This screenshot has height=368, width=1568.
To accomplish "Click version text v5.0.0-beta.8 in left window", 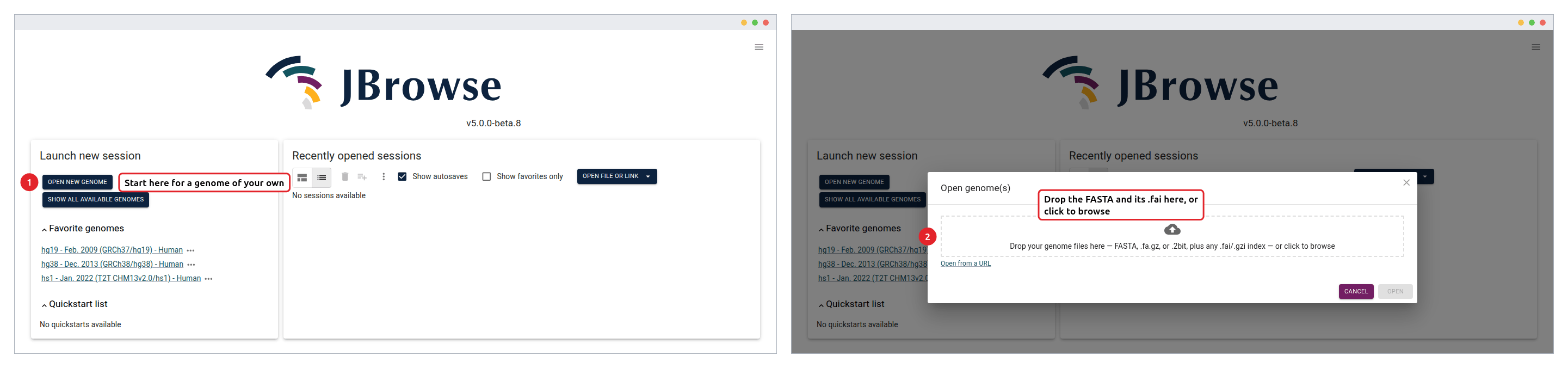I will tap(493, 123).
